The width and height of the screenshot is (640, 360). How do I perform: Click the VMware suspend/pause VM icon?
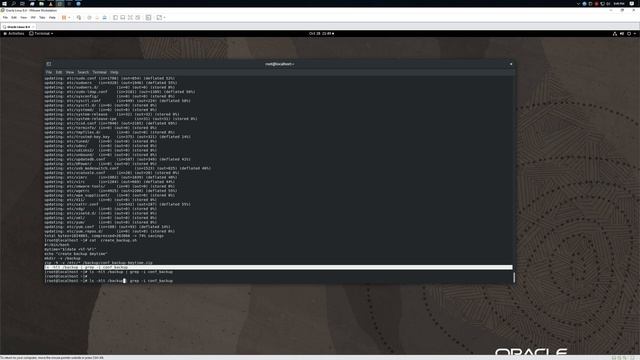pos(64,18)
